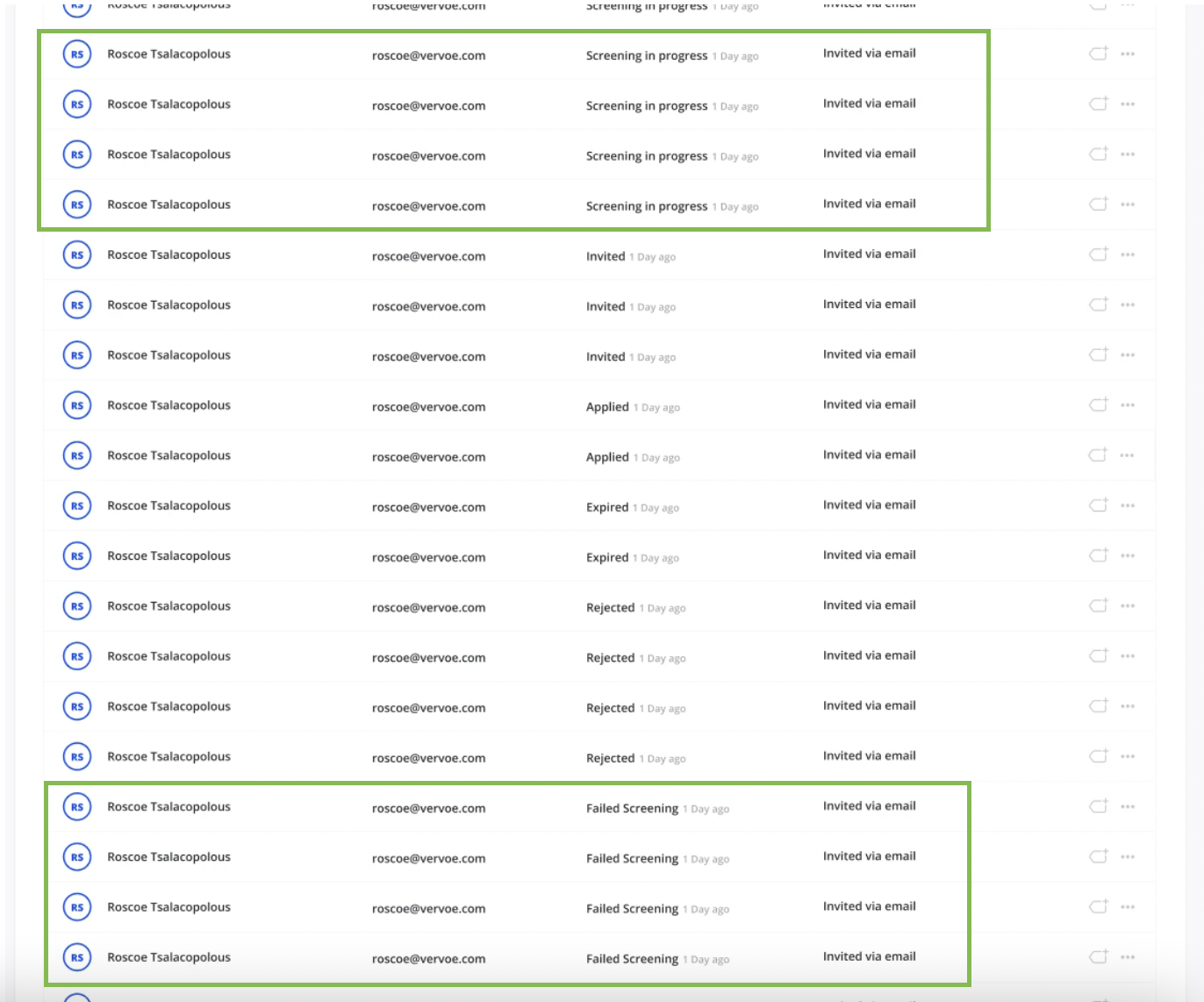The height and width of the screenshot is (1002, 1204).
Task: Open more options for the last Failed Screening candidate
Action: coord(1128,957)
